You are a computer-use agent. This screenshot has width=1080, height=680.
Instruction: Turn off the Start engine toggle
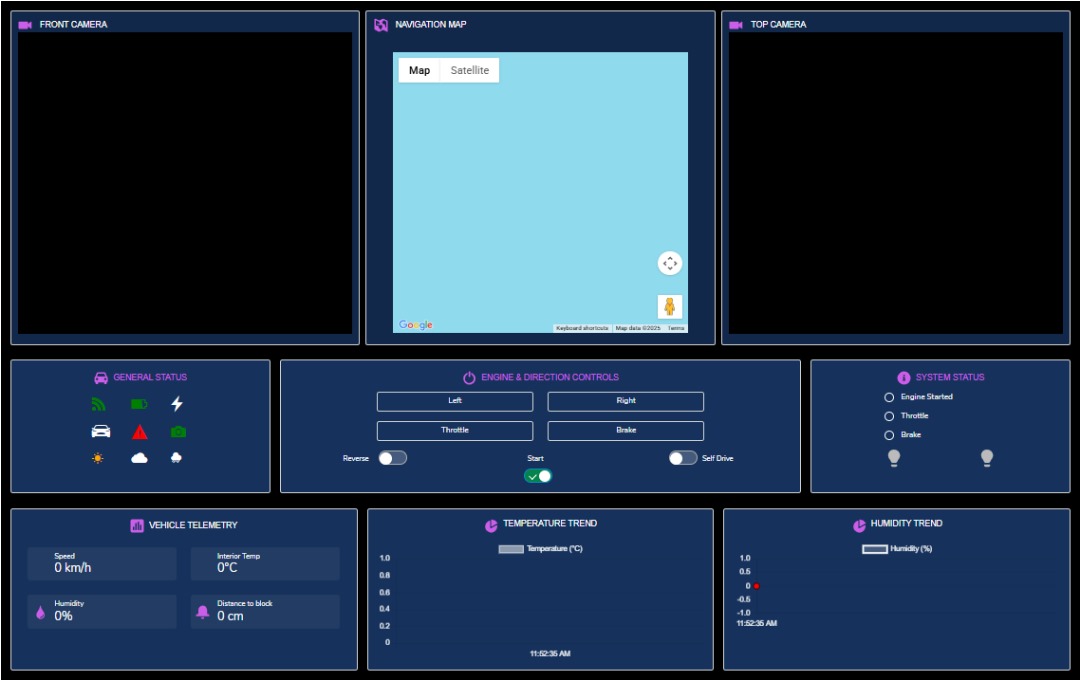(538, 476)
